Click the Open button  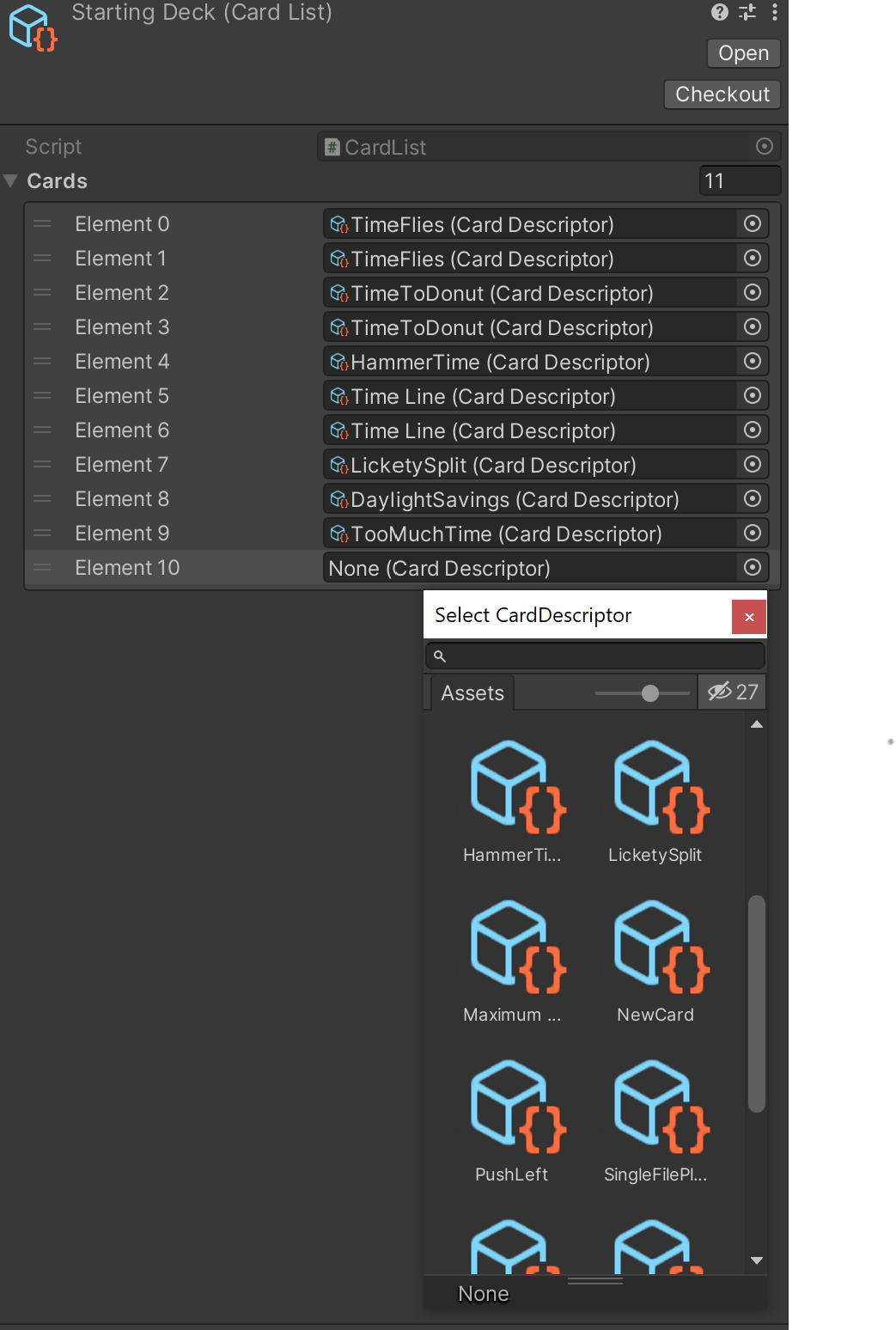pyautogui.click(x=744, y=53)
